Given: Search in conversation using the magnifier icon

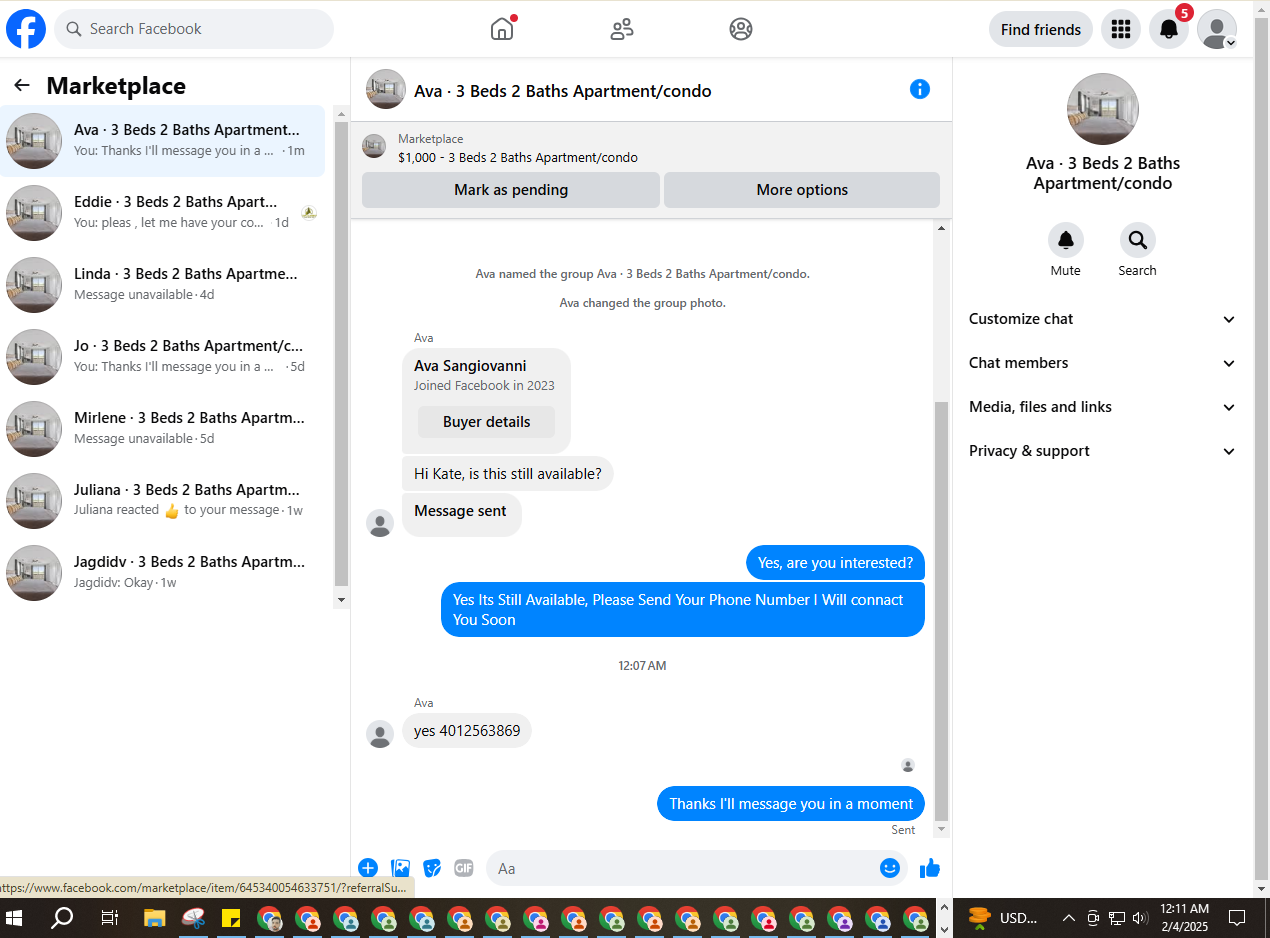Looking at the screenshot, I should point(1138,240).
